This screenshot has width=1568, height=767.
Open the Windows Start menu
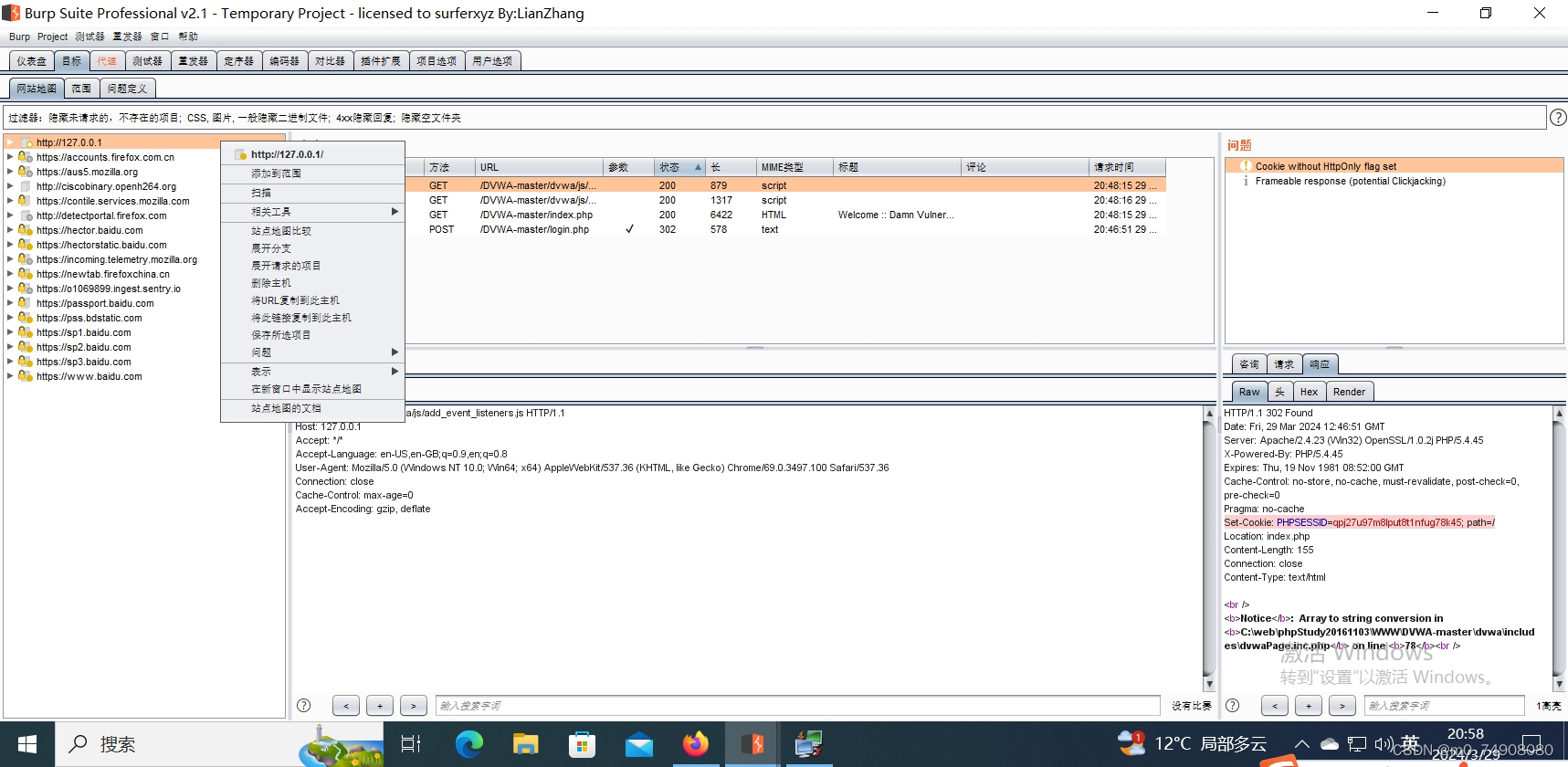click(x=27, y=744)
